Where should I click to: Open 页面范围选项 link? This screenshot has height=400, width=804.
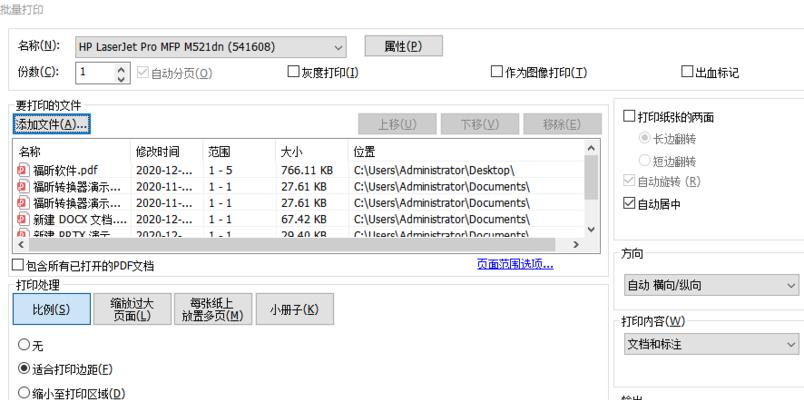(515, 265)
